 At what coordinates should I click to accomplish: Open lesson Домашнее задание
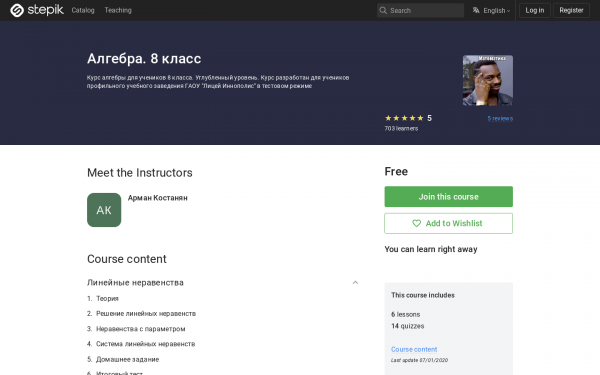click(x=127, y=359)
